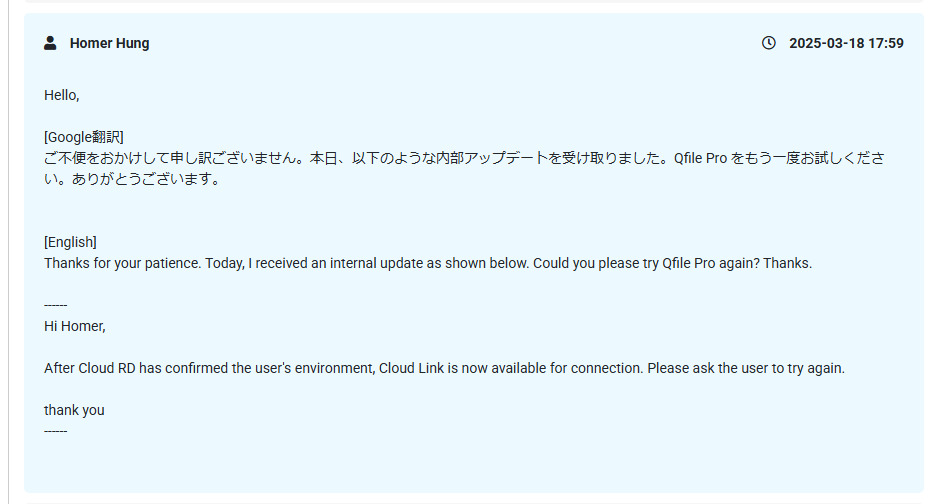Screen dimensions: 937x504
Task: Click "Qfile Pro again?" in the English sentence
Action: [715, 263]
